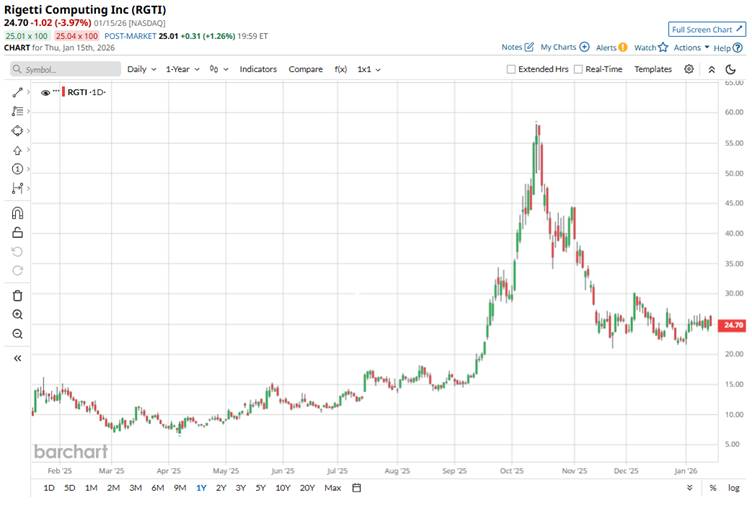
Task: Select the Fibonacci retracement tool
Action: [18, 111]
